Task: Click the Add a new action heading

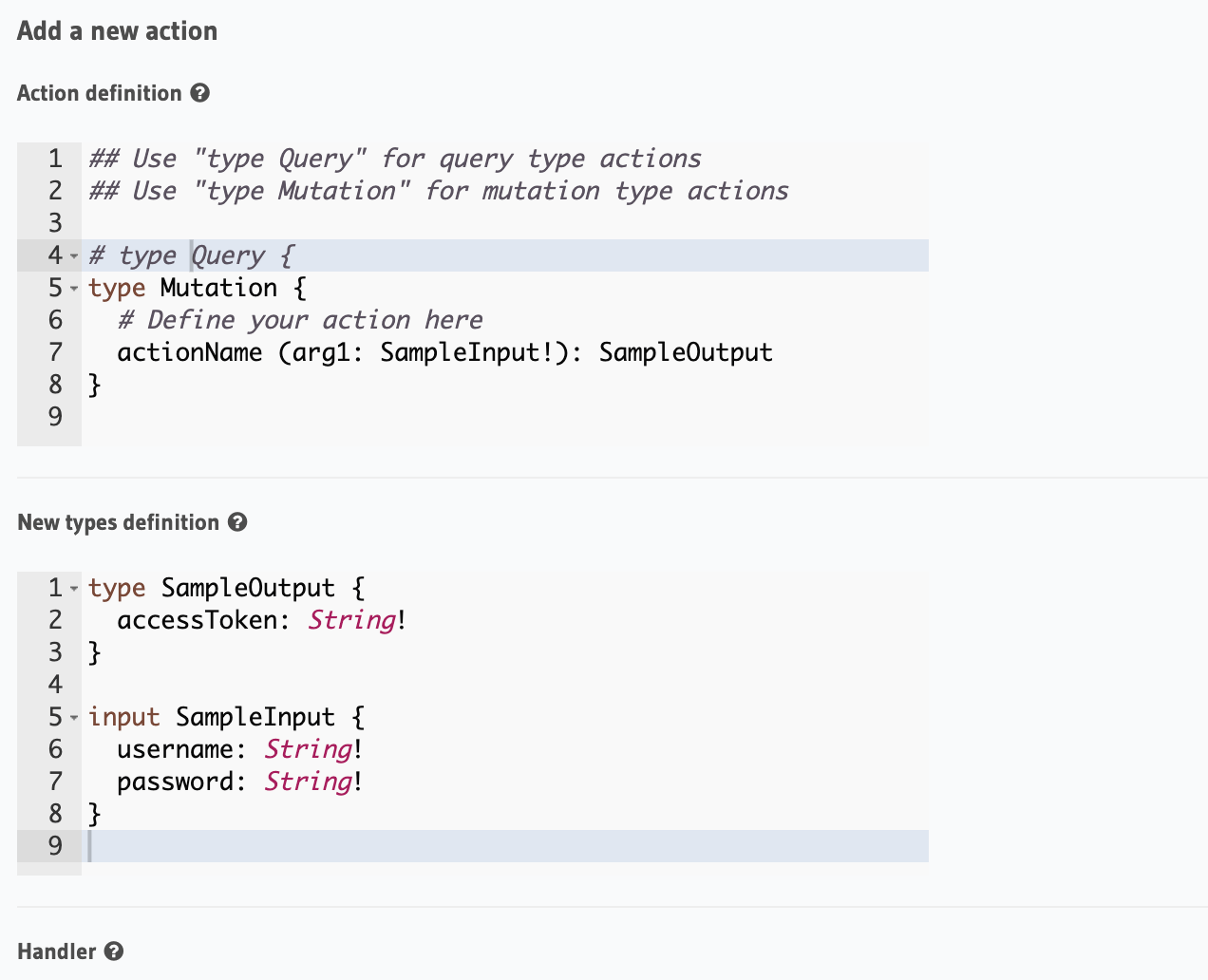Action: 117,30
